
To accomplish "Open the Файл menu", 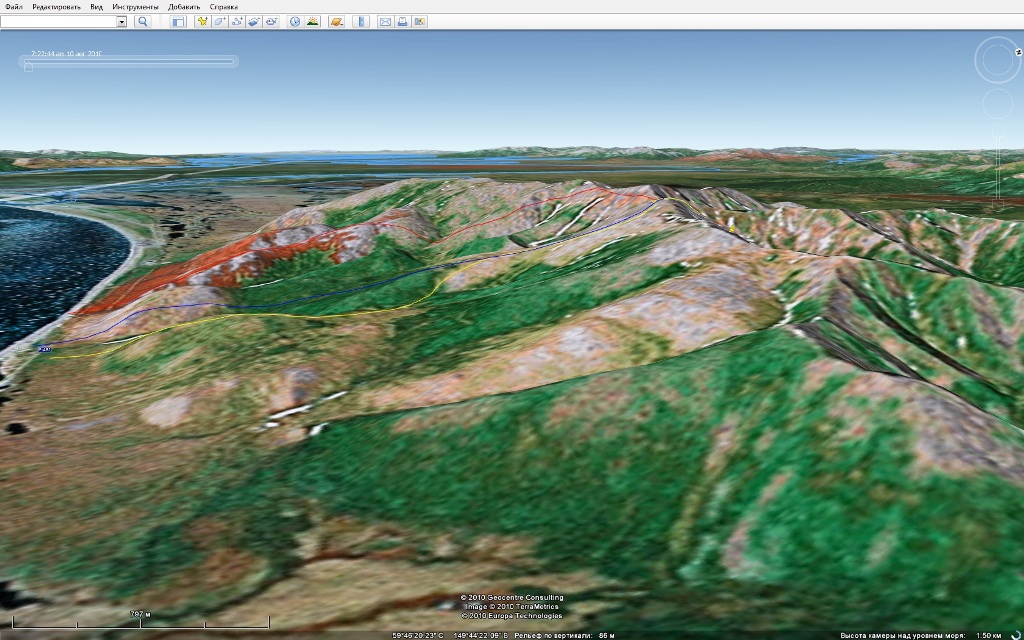I will (x=13, y=7).
